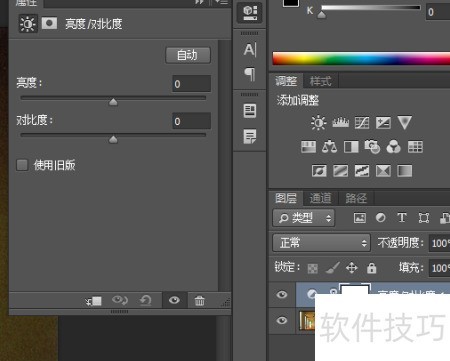
Task: Reset adjustment to defaults icon
Action: coord(146,301)
